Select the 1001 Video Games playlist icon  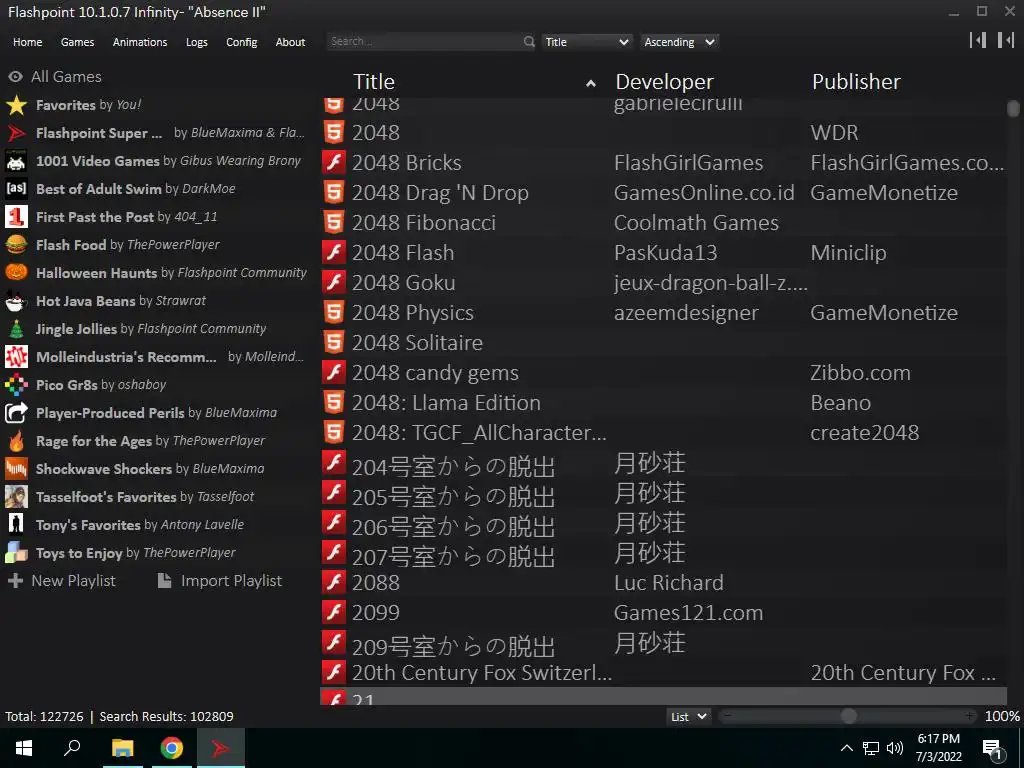point(16,161)
